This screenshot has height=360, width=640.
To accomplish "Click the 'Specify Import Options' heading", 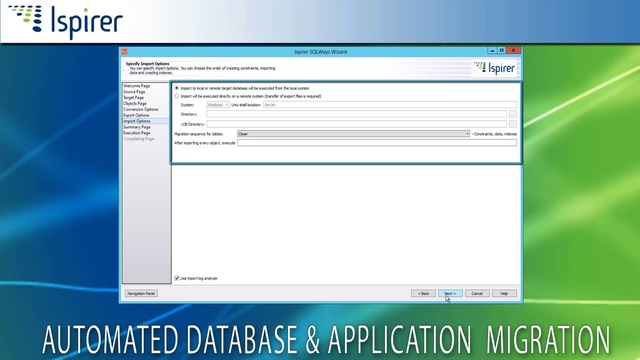I will click(147, 64).
